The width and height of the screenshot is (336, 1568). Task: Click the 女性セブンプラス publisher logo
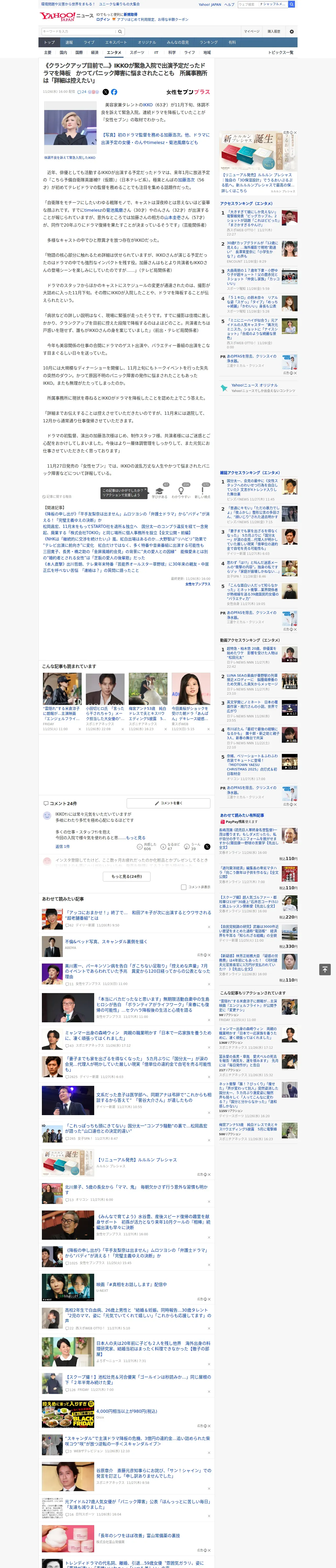coord(188,92)
